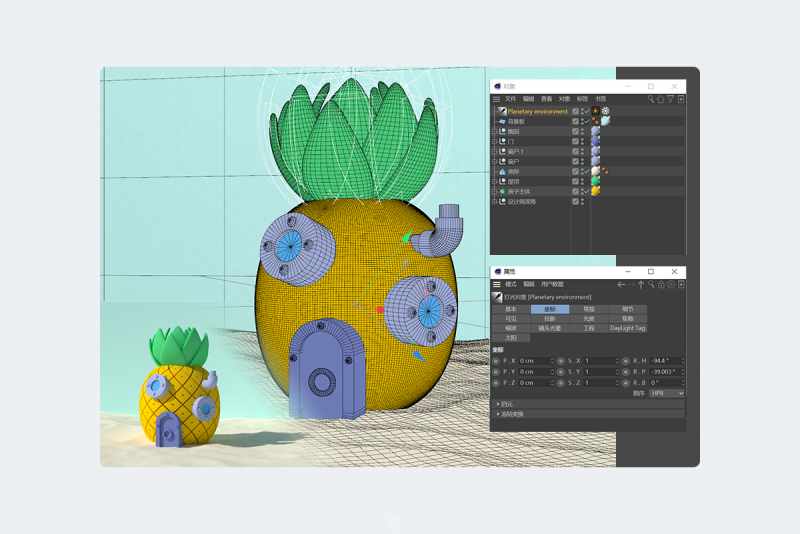Click the yellow material swatch on 房子主体 row
The height and width of the screenshot is (534, 800).
point(595,192)
